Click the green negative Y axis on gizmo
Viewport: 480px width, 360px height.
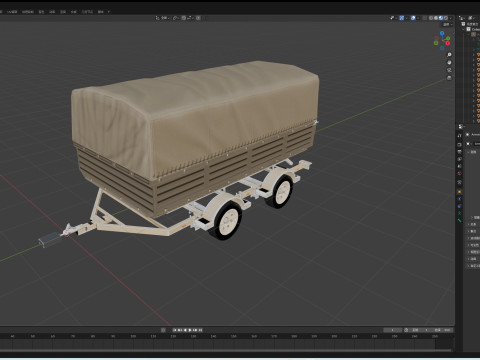tap(436, 43)
